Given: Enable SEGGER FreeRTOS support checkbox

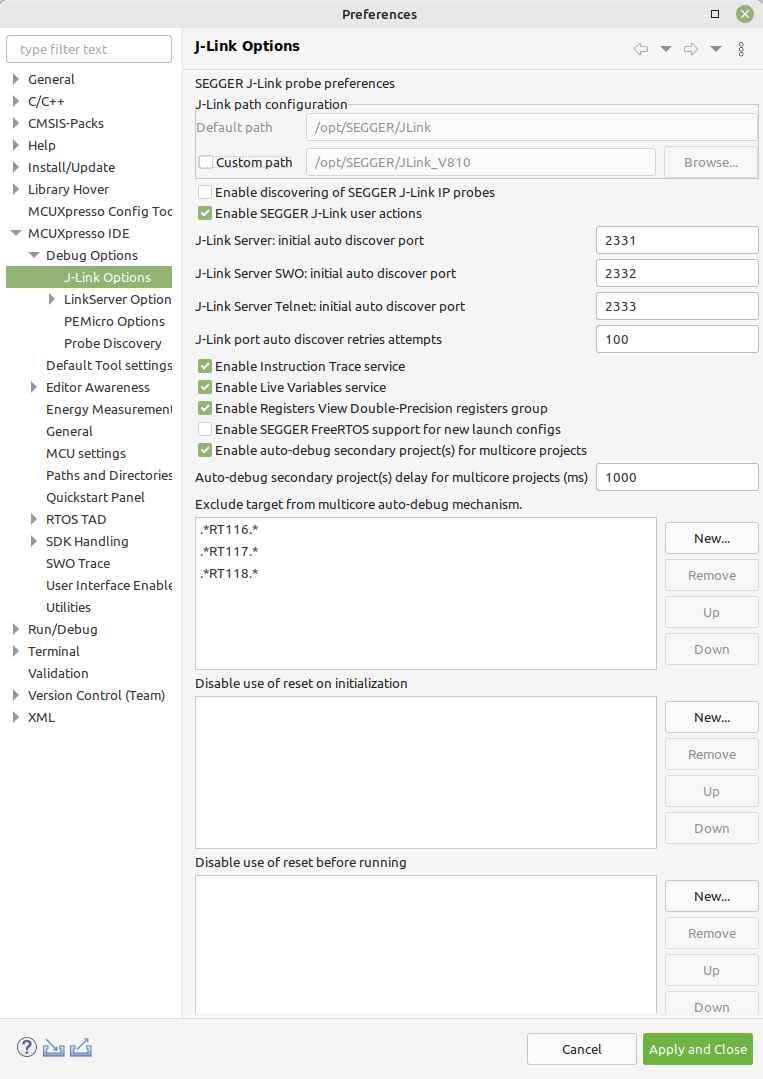Looking at the screenshot, I should pyautogui.click(x=206, y=429).
